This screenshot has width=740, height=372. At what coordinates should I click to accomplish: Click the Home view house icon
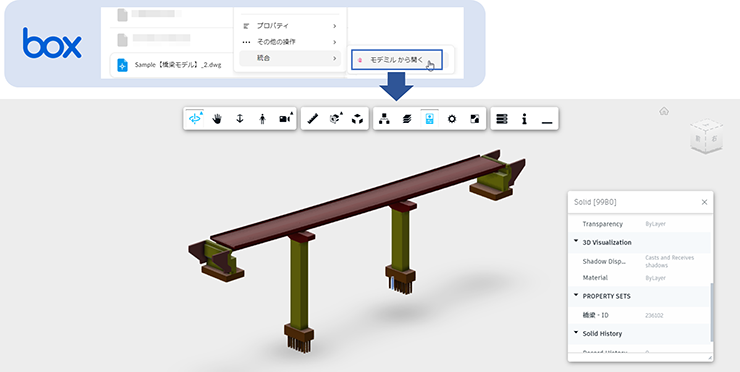[664, 111]
